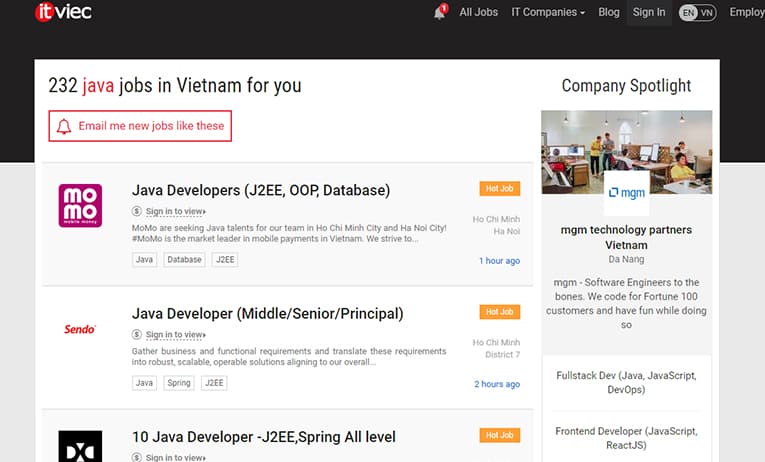Viewport: 765px width, 462px height.
Task: Click 'District 7' location text
Action: click(x=503, y=355)
